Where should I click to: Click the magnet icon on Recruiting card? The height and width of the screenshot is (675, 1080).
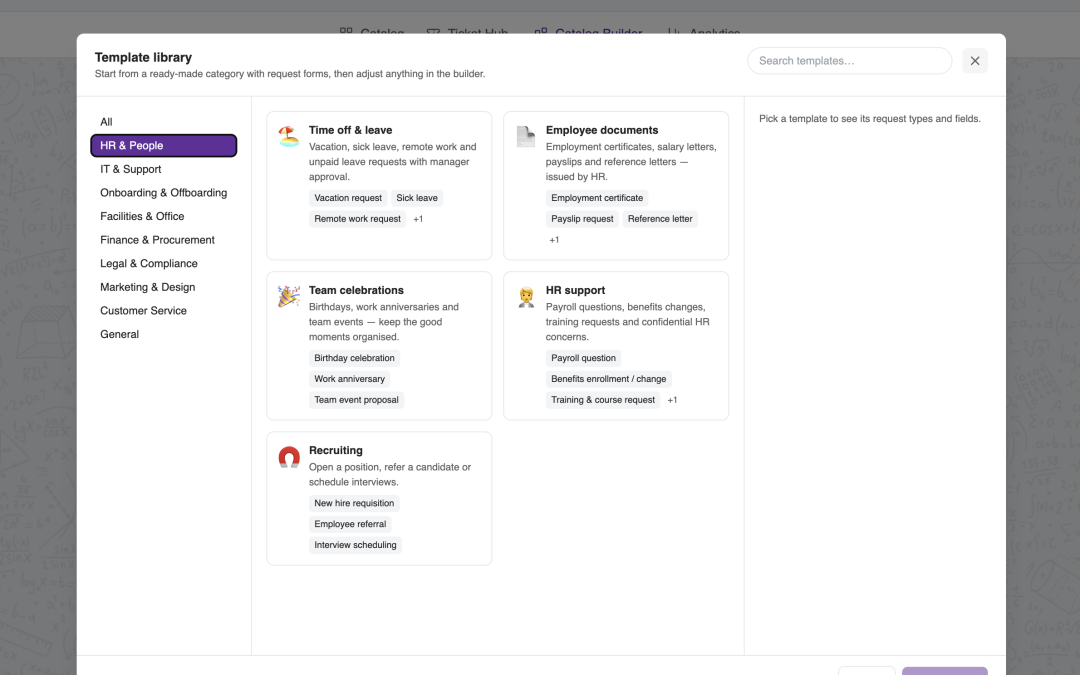289,456
